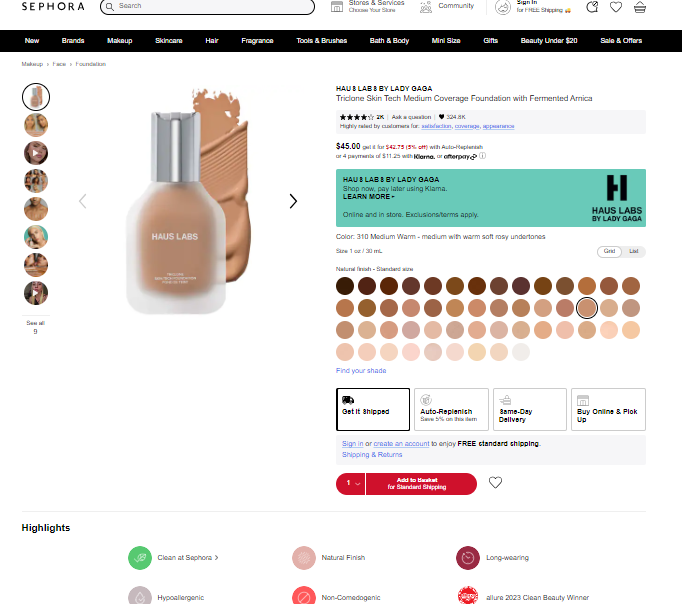Open the Community people icon
682x604 pixels.
(426, 7)
